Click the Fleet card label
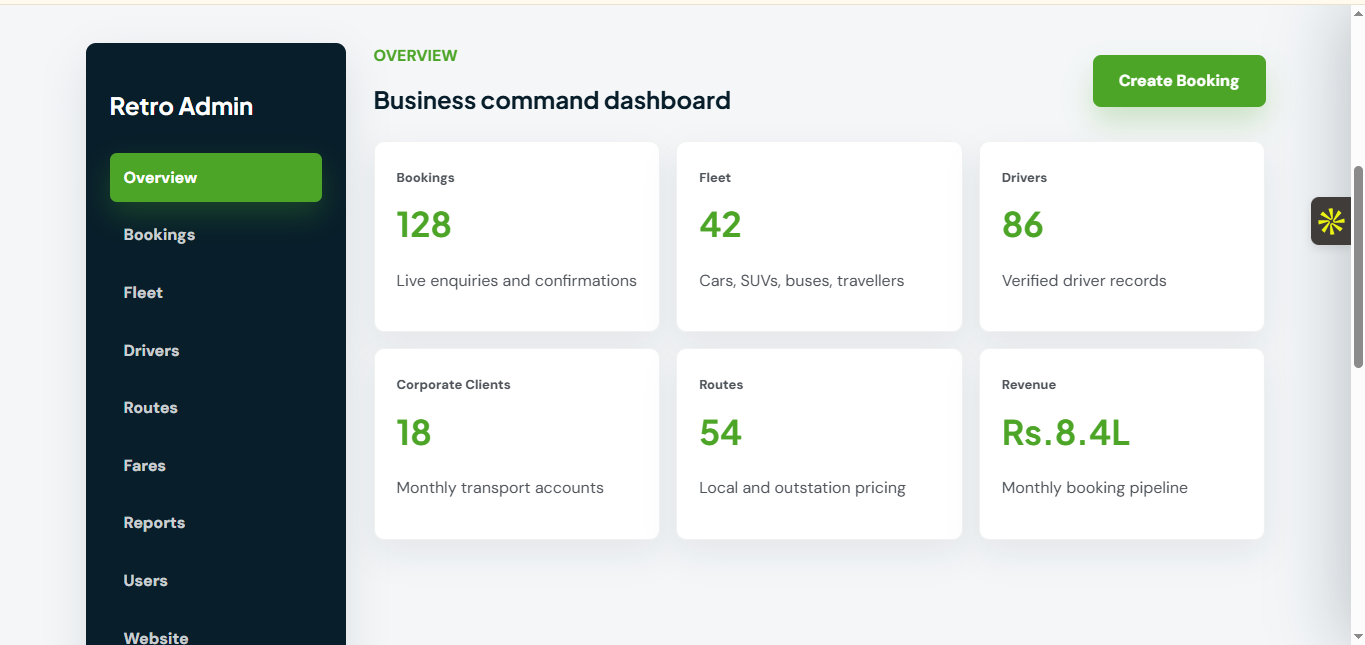The width and height of the screenshot is (1365, 645). [715, 178]
